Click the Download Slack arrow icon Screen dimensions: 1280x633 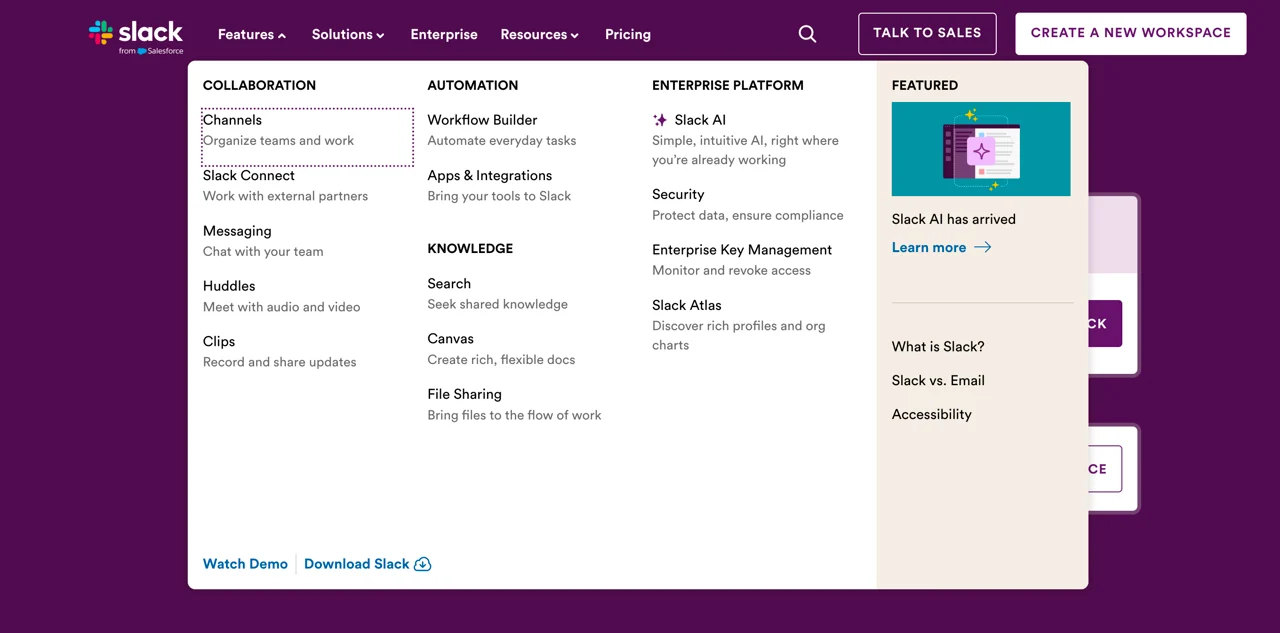click(423, 564)
